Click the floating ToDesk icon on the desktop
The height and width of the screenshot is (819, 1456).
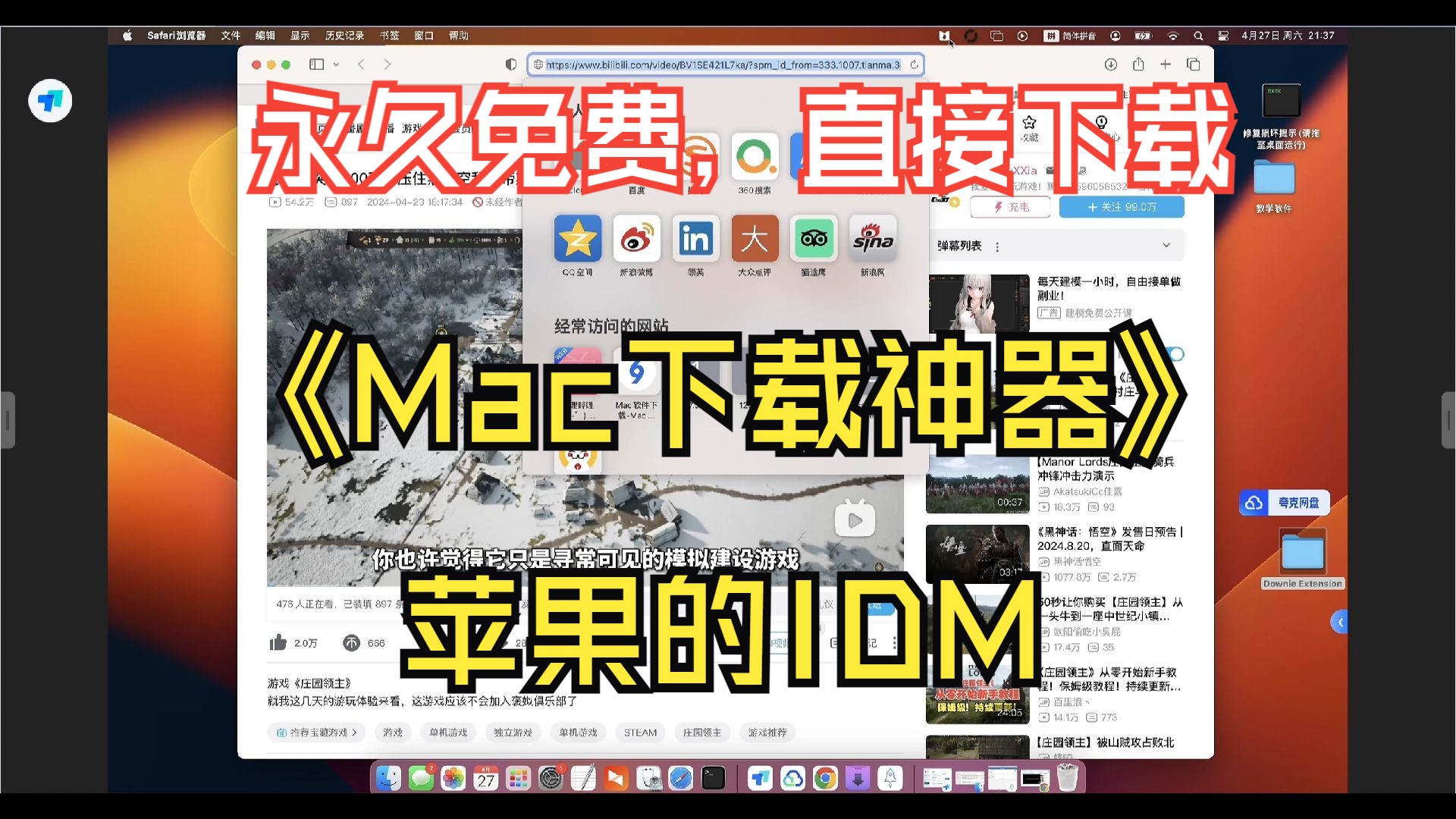point(50,101)
